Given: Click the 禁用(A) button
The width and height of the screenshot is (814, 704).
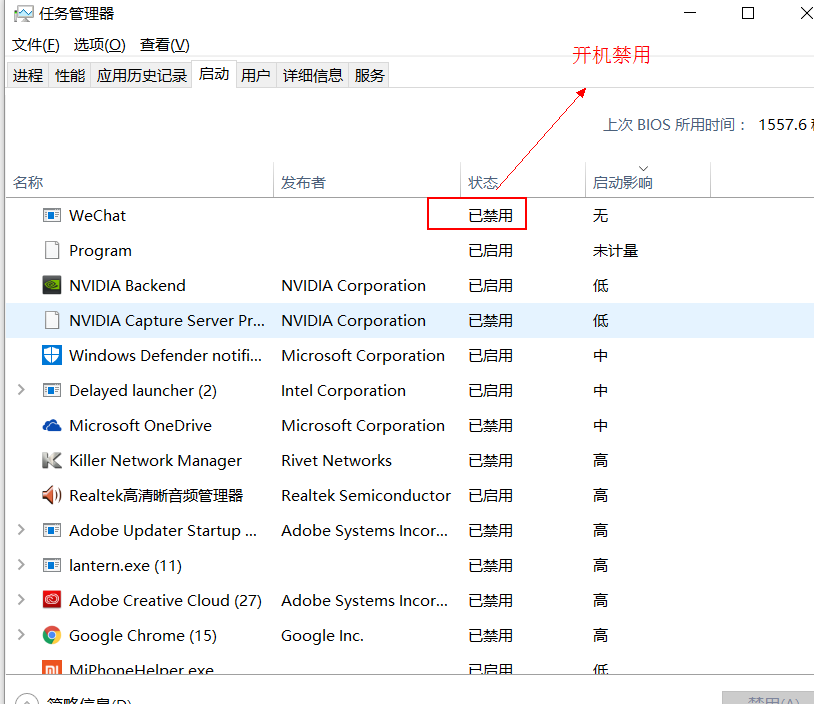Looking at the screenshot, I should pyautogui.click(x=768, y=699).
